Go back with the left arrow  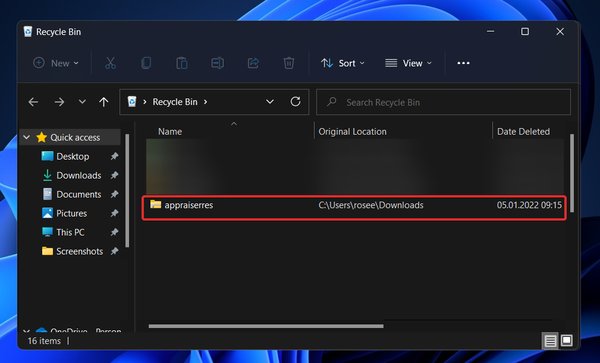(33, 102)
